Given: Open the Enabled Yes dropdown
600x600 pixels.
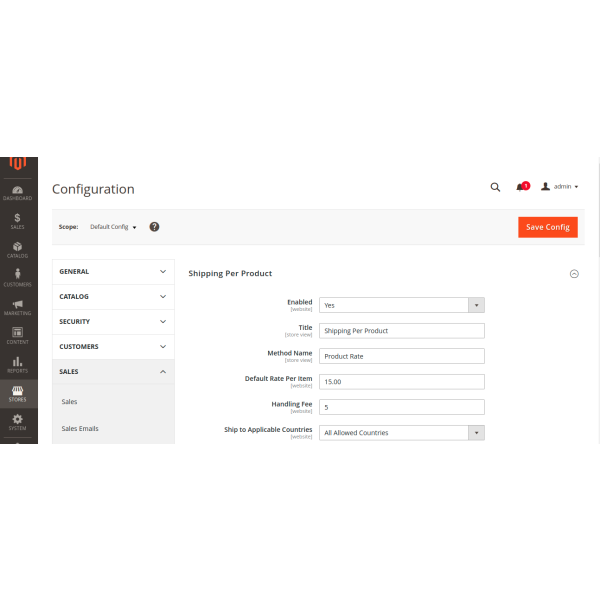Looking at the screenshot, I should pyautogui.click(x=402, y=305).
